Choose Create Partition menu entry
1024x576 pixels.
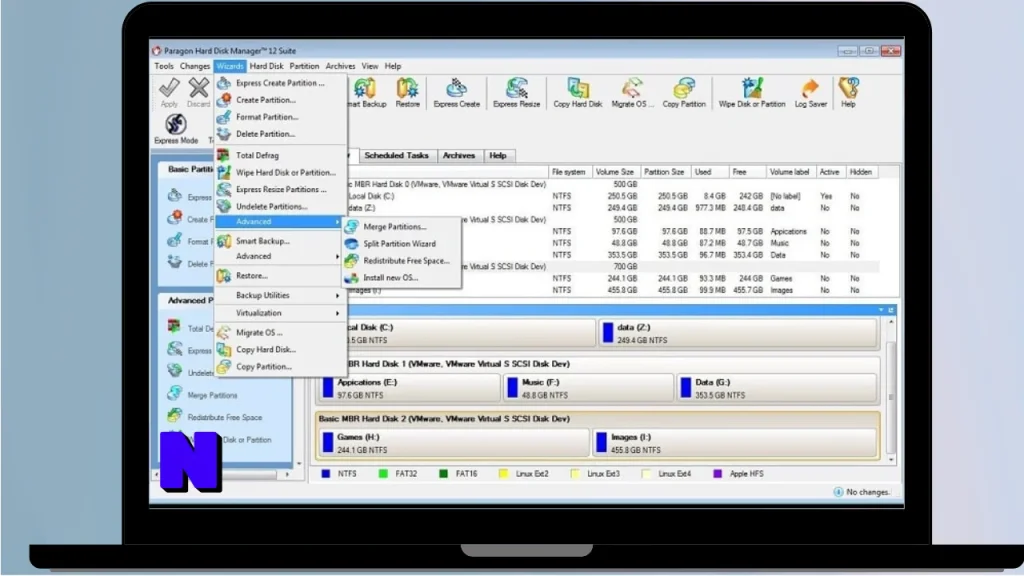[281, 100]
